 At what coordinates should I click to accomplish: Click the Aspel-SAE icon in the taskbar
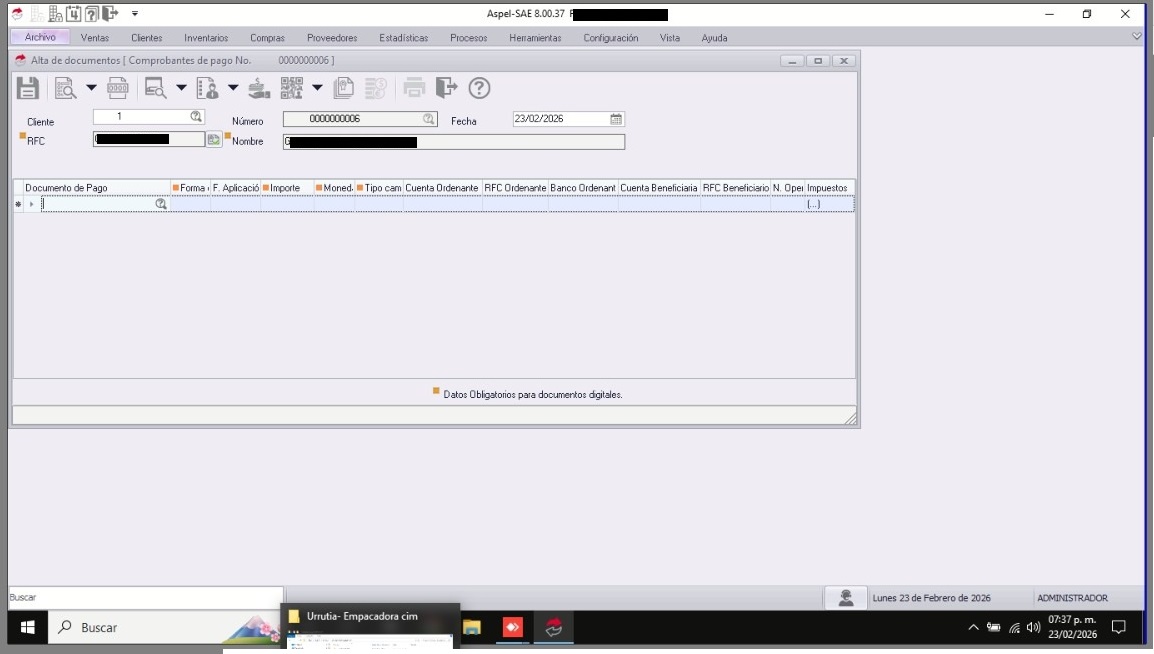point(553,628)
